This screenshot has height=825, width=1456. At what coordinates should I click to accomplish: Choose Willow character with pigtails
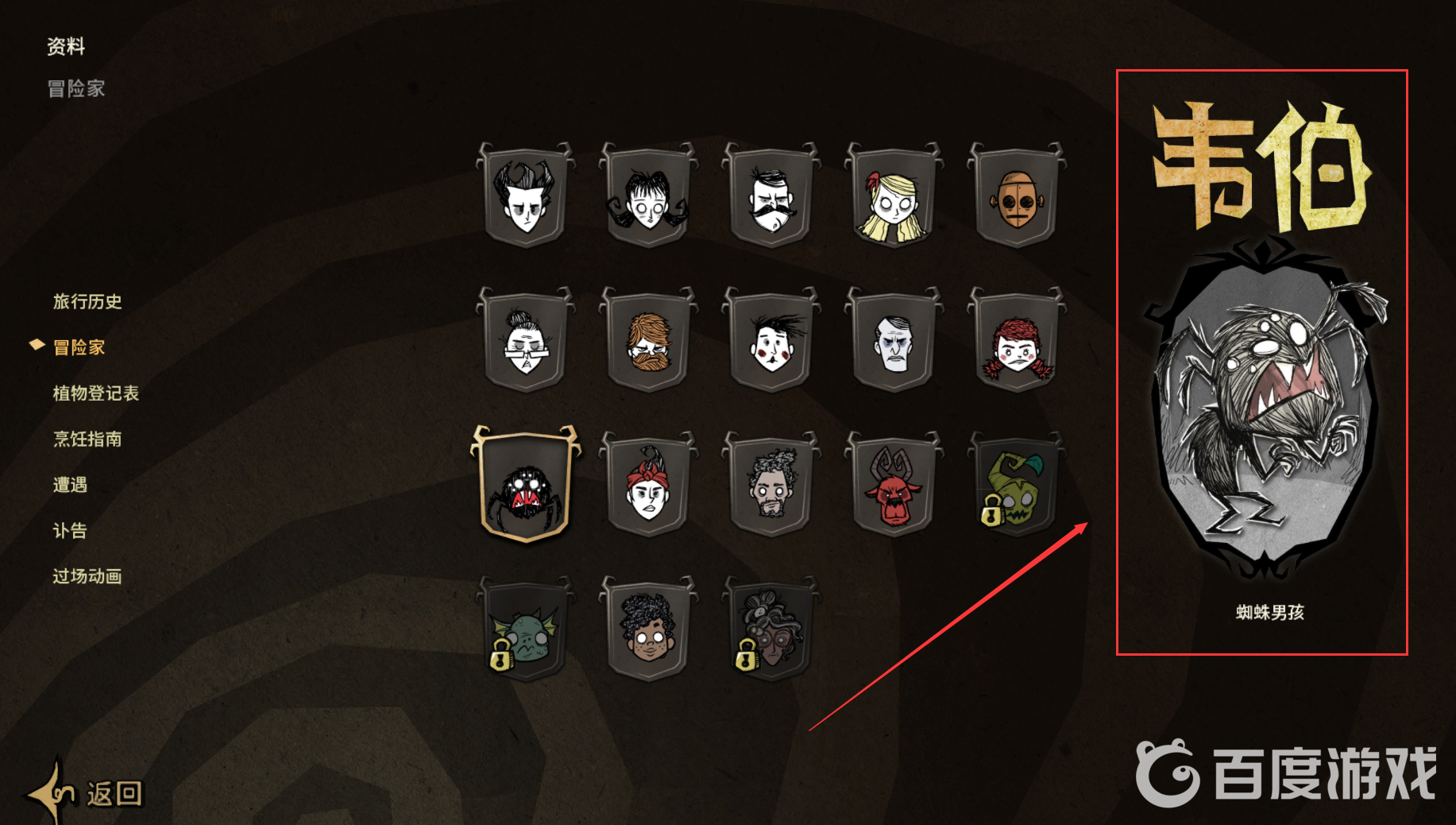click(x=648, y=195)
